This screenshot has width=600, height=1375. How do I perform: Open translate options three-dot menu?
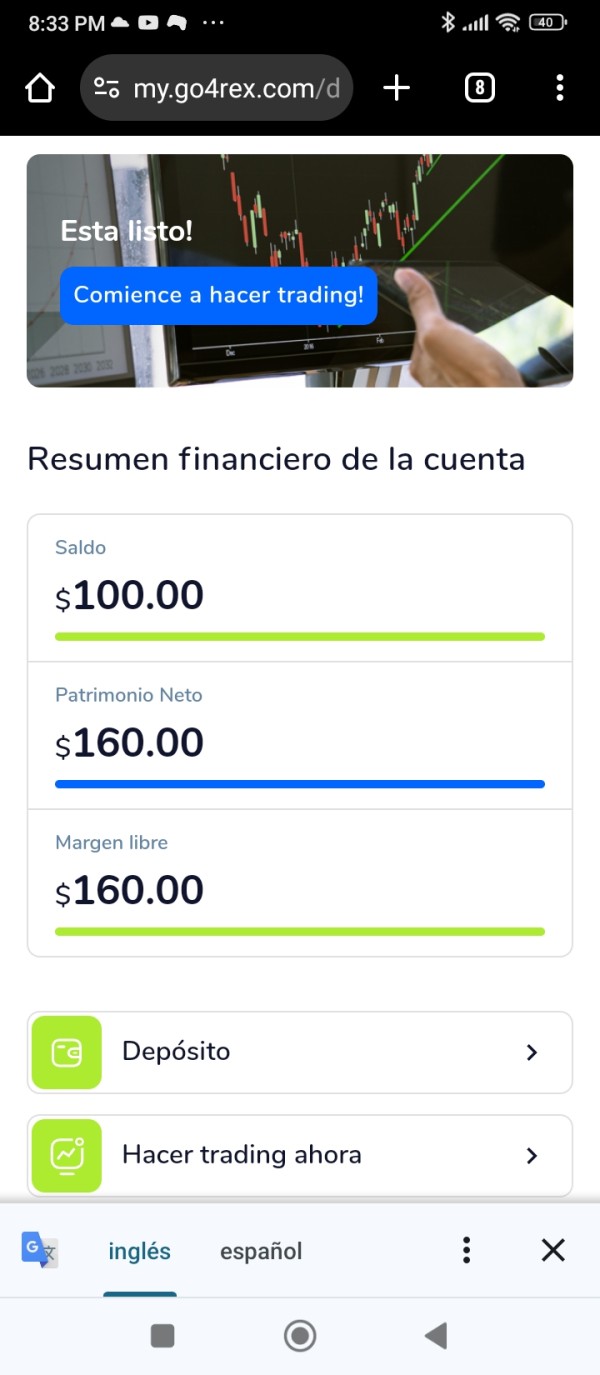point(466,1250)
